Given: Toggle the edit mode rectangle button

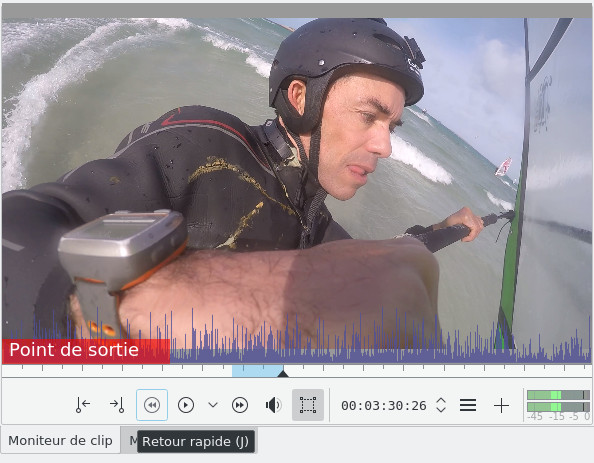Looking at the screenshot, I should click(x=308, y=405).
